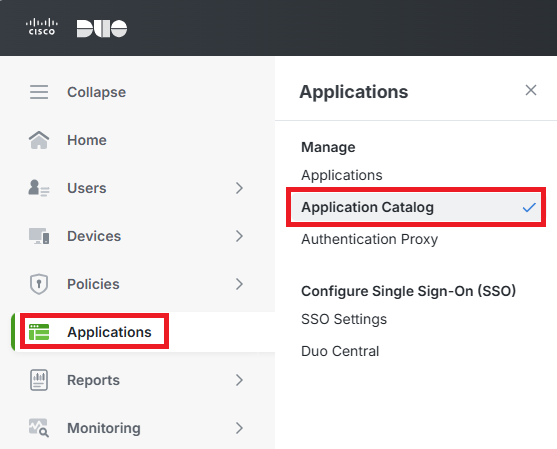Click the Collapse hamburger icon
Viewport: 557px width, 449px height.
39,92
